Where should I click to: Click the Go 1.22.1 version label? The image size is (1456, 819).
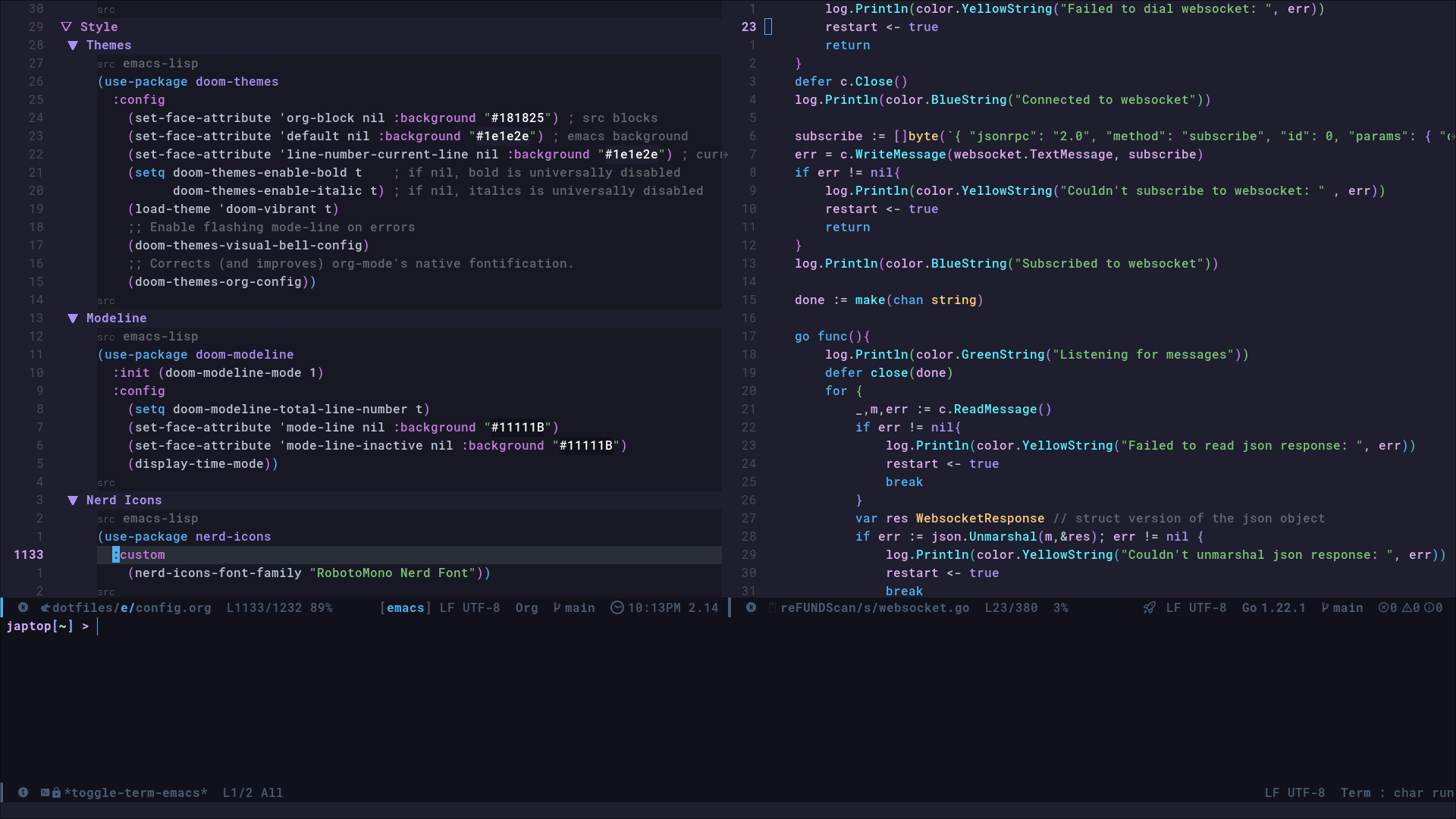(x=1273, y=607)
